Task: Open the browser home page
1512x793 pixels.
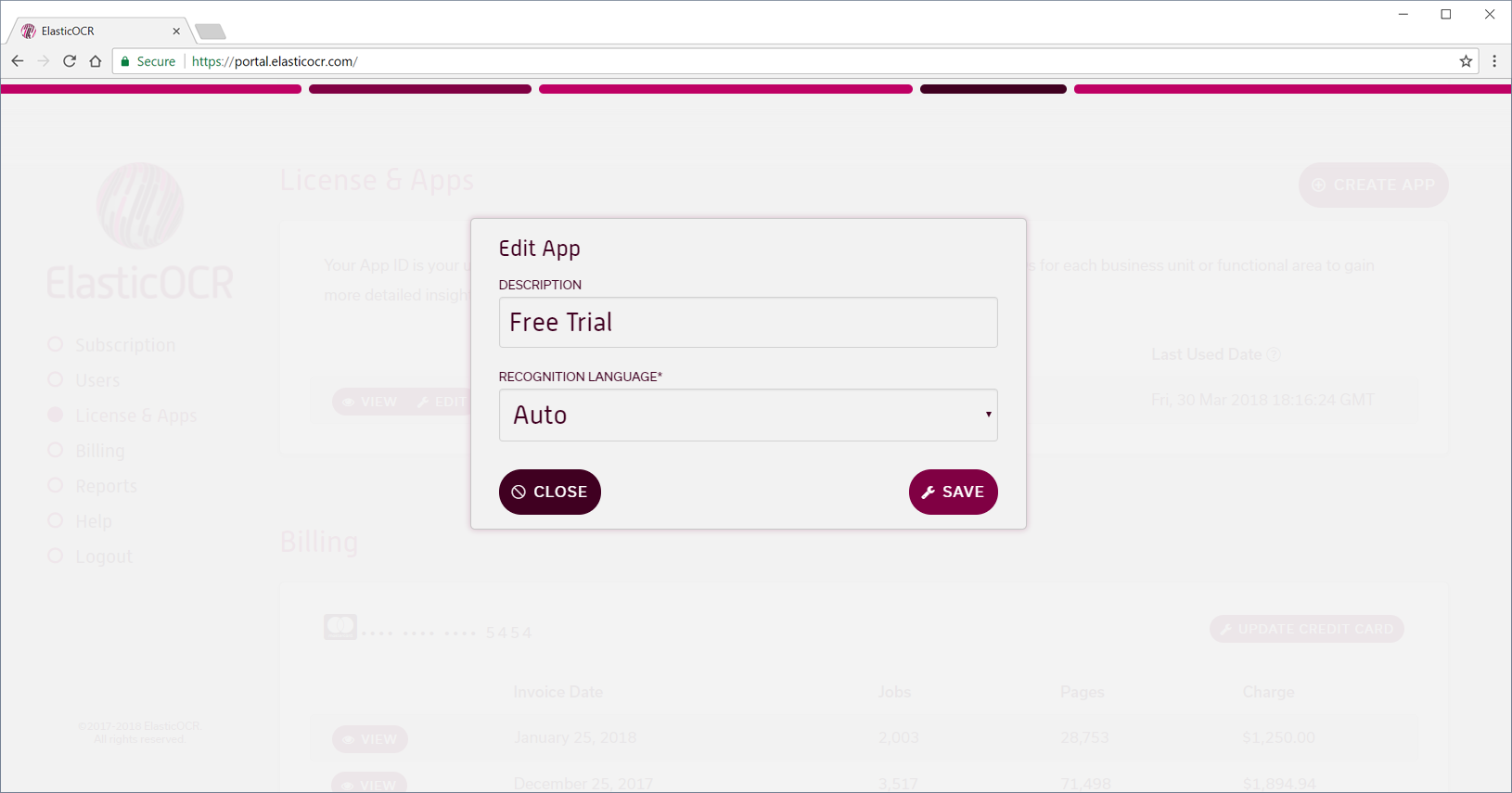Action: 96,61
